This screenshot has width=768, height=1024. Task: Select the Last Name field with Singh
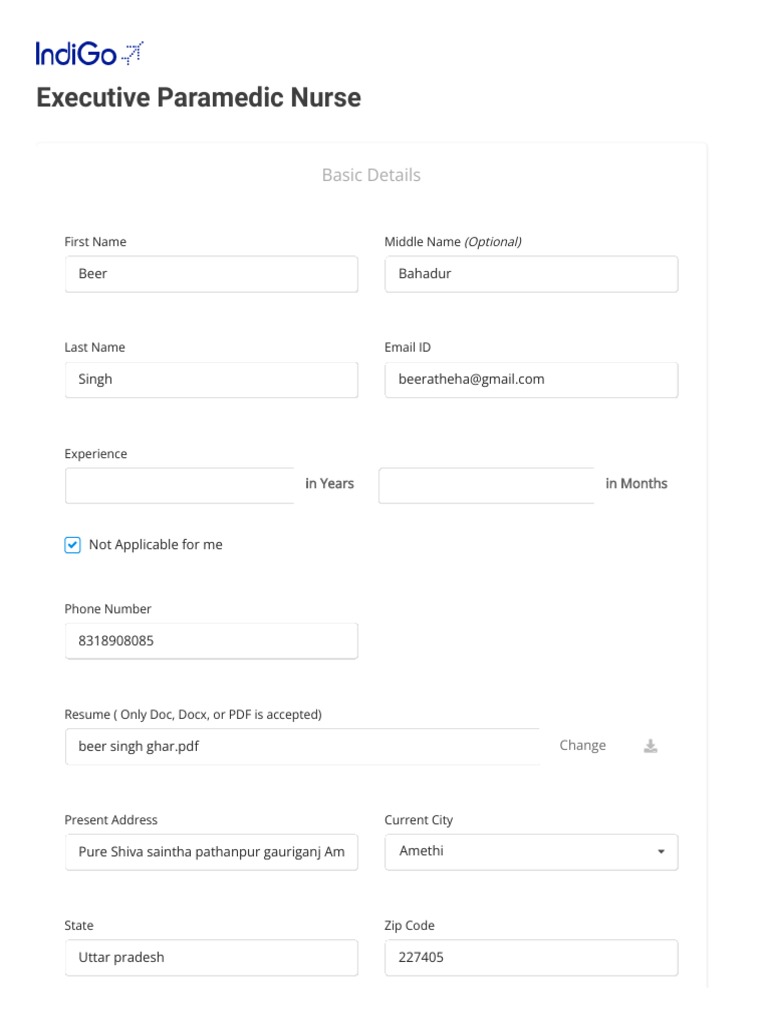pyautogui.click(x=211, y=380)
